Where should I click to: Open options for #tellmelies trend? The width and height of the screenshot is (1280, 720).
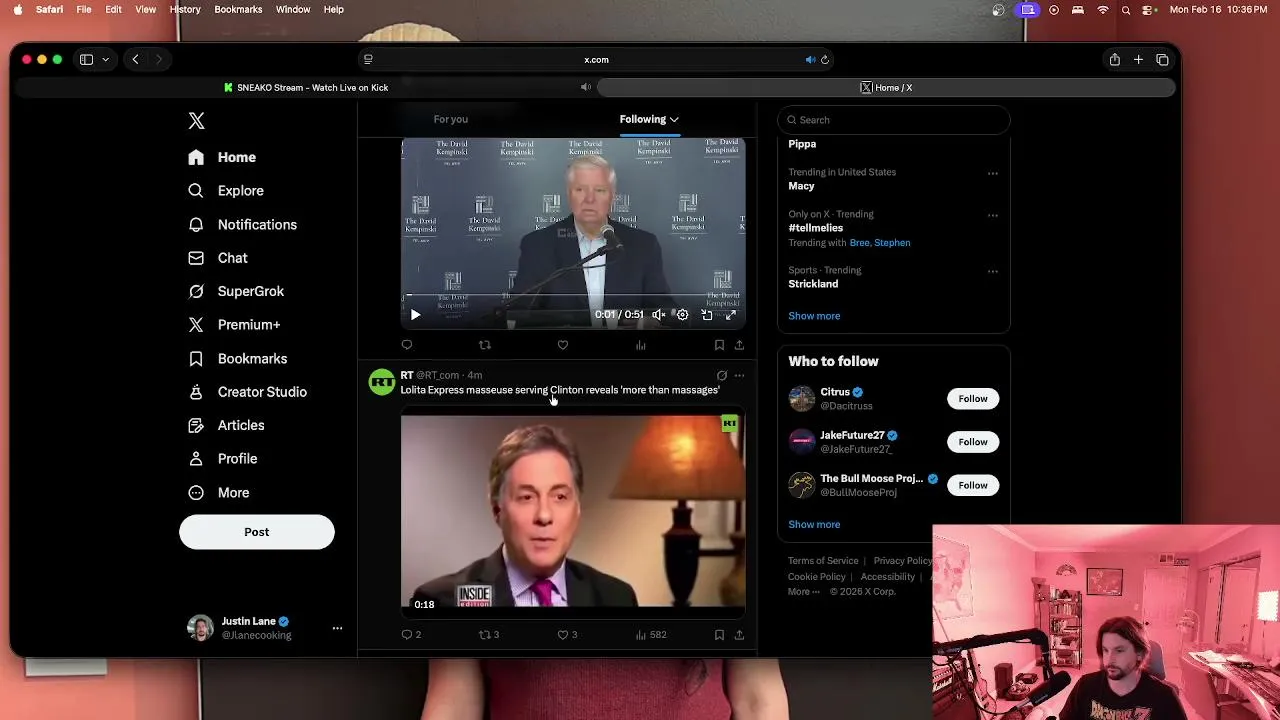click(x=993, y=215)
